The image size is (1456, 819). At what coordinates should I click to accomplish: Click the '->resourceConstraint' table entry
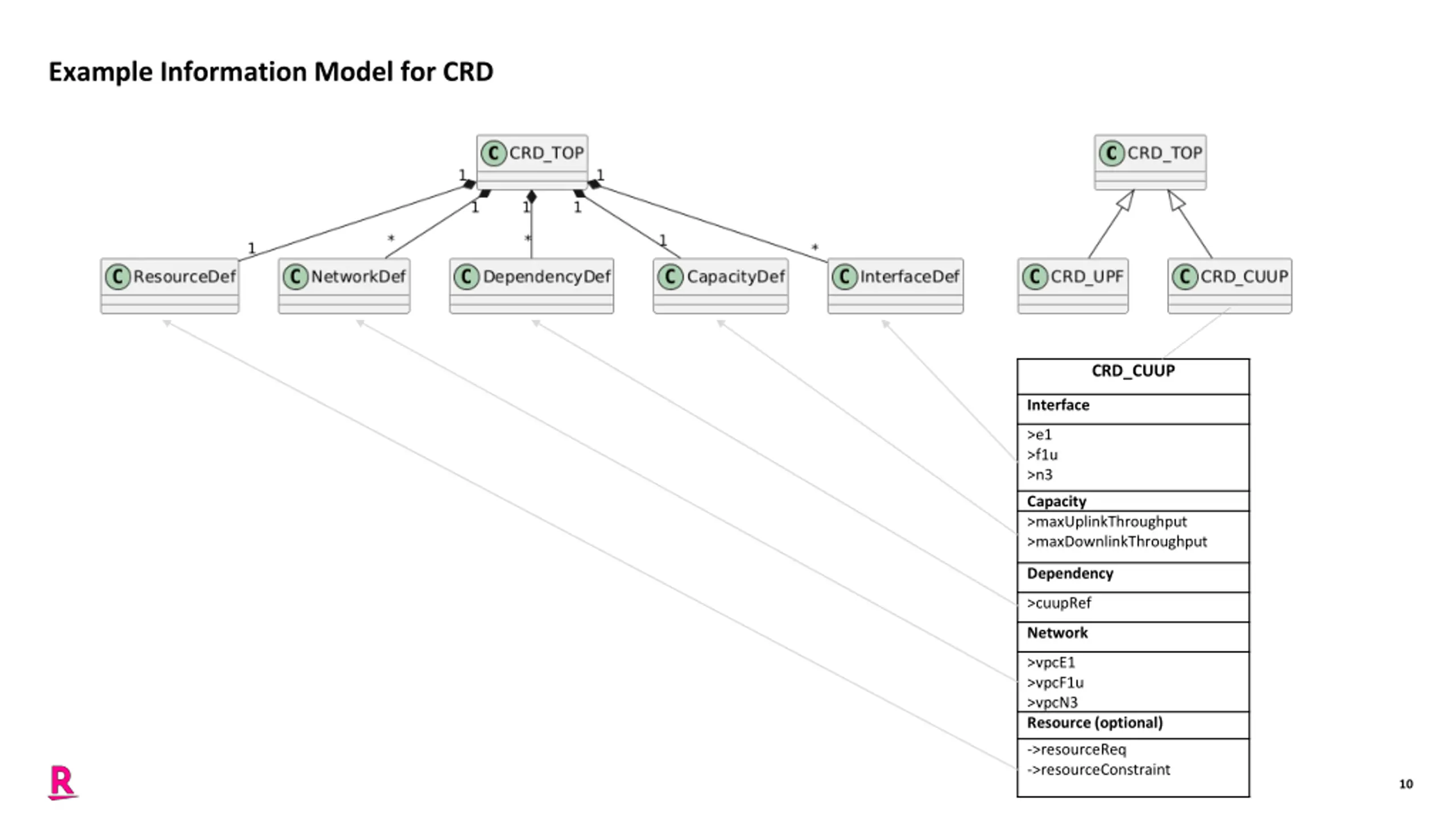tap(1098, 770)
